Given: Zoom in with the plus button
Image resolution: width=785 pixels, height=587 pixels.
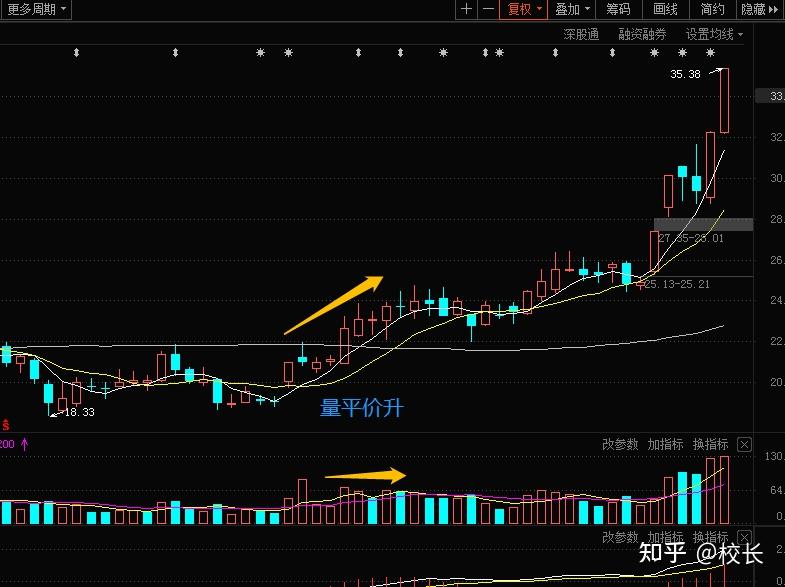Looking at the screenshot, I should click(x=467, y=10).
